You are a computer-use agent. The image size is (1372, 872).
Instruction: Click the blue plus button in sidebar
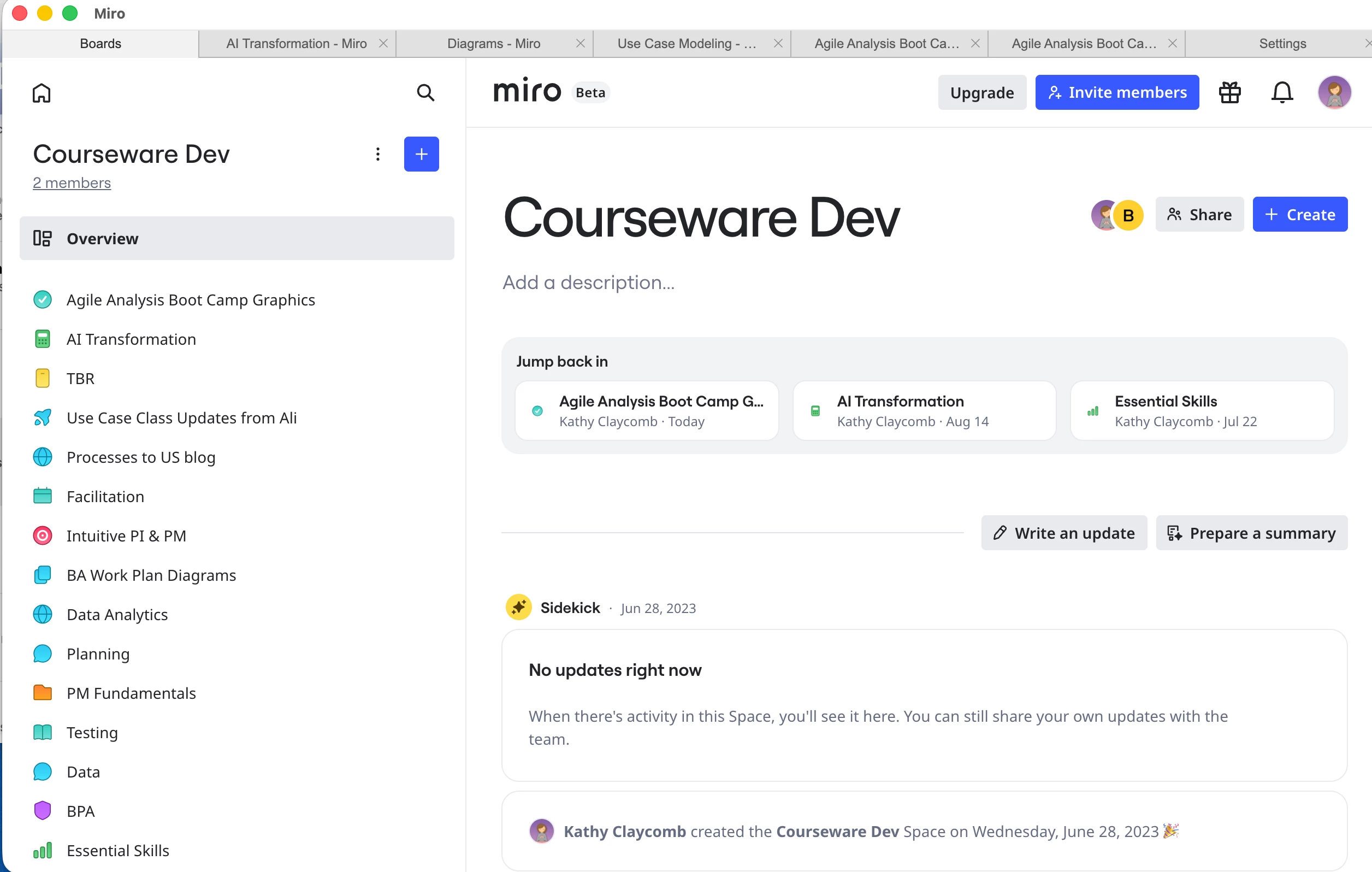(x=422, y=154)
